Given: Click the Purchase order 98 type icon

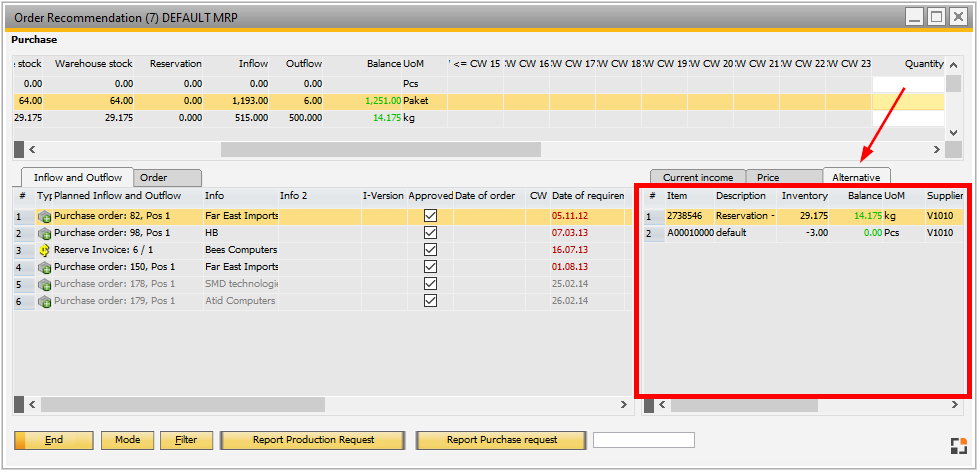Looking at the screenshot, I should click(44, 233).
